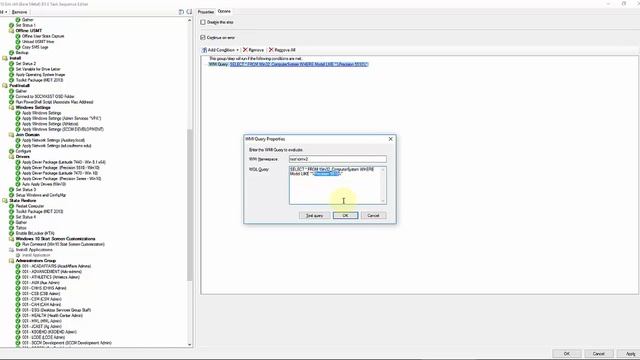Select the 001 - HEALTH admin step
Screen dimensions: 640x360
[52, 316]
